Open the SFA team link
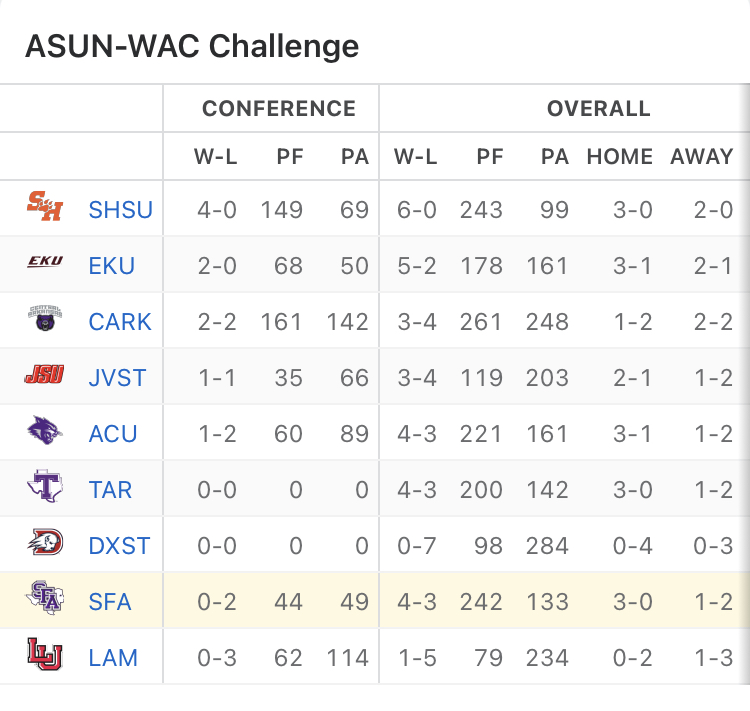750x711 pixels. pyautogui.click(x=110, y=601)
